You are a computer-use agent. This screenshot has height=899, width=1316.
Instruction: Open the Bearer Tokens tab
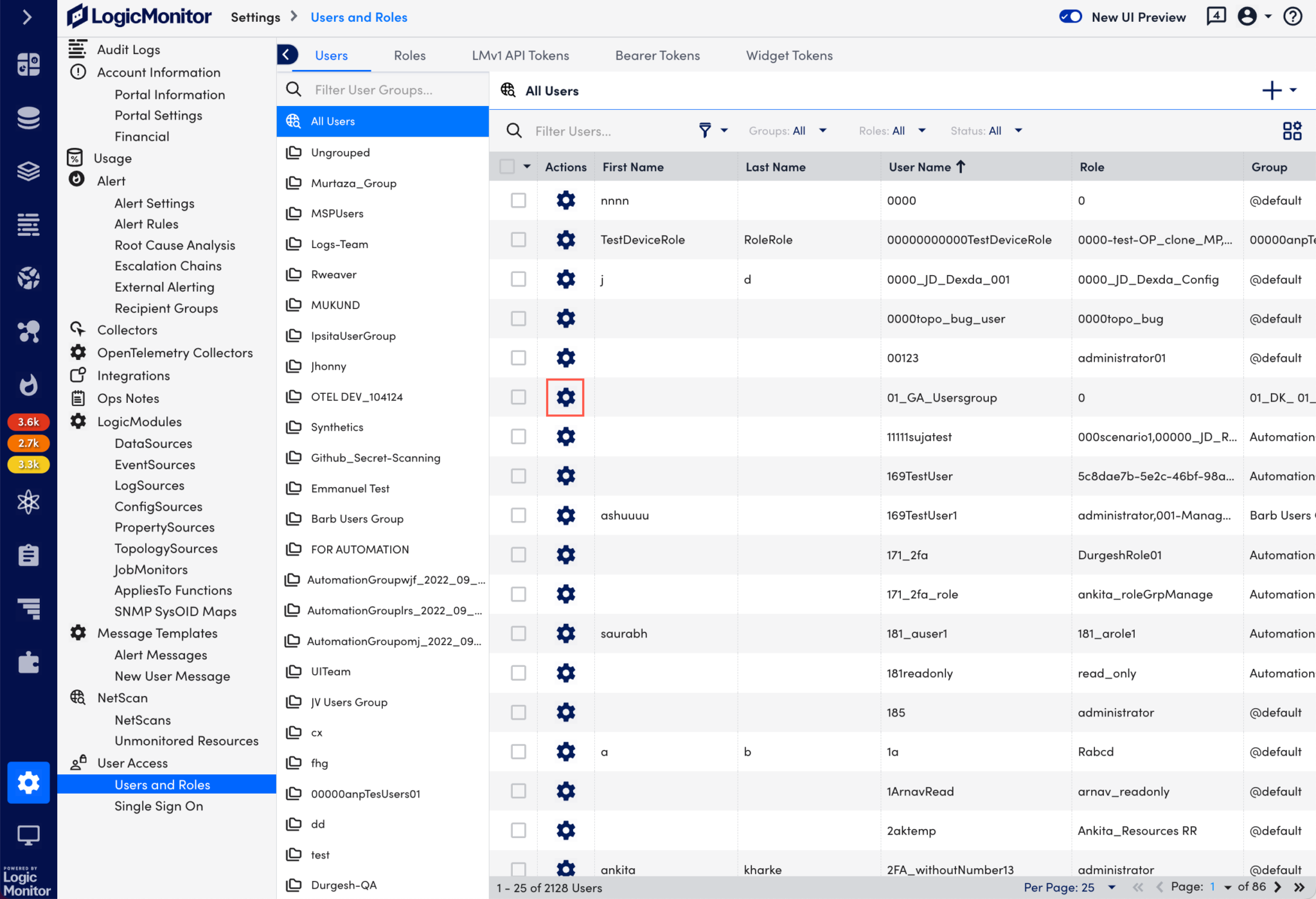click(657, 55)
